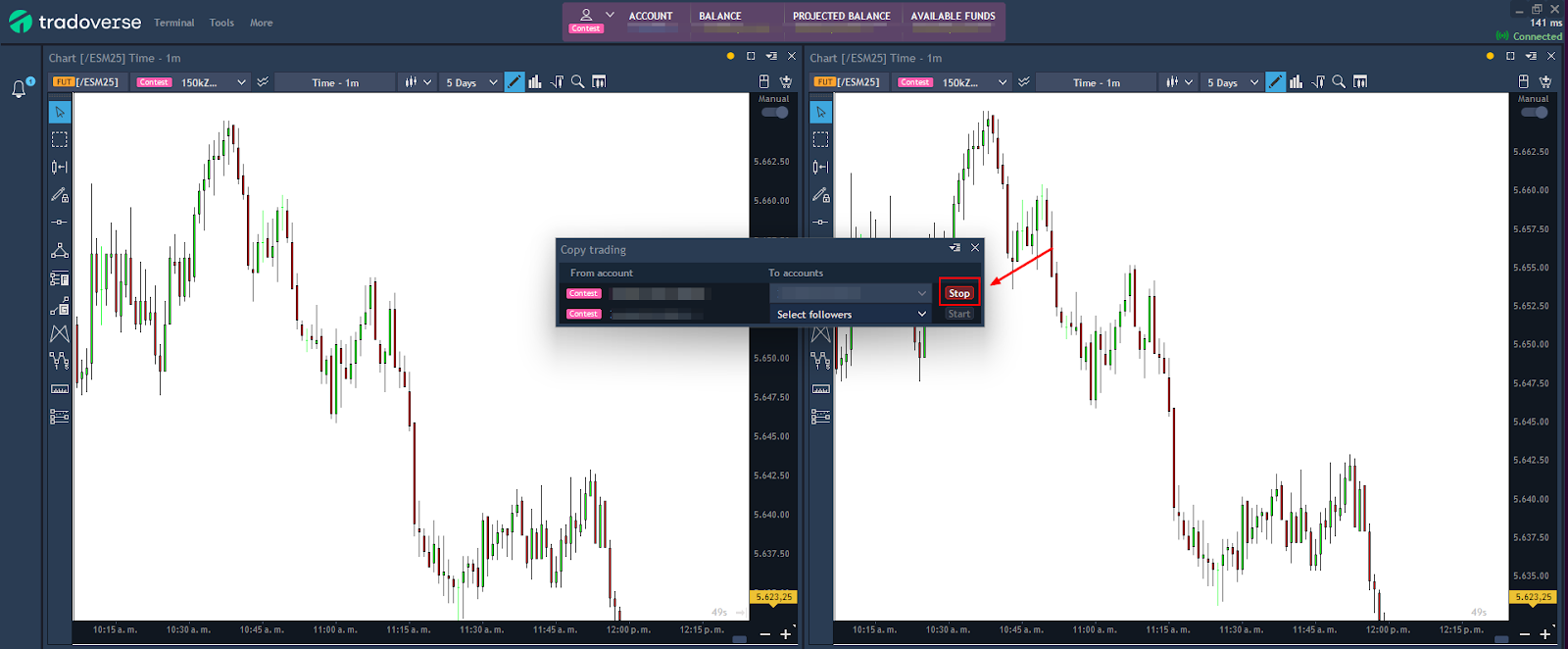Image resolution: width=1568 pixels, height=649 pixels.
Task: Expand the chart style dropdown in right chart
Action: [x=1179, y=82]
